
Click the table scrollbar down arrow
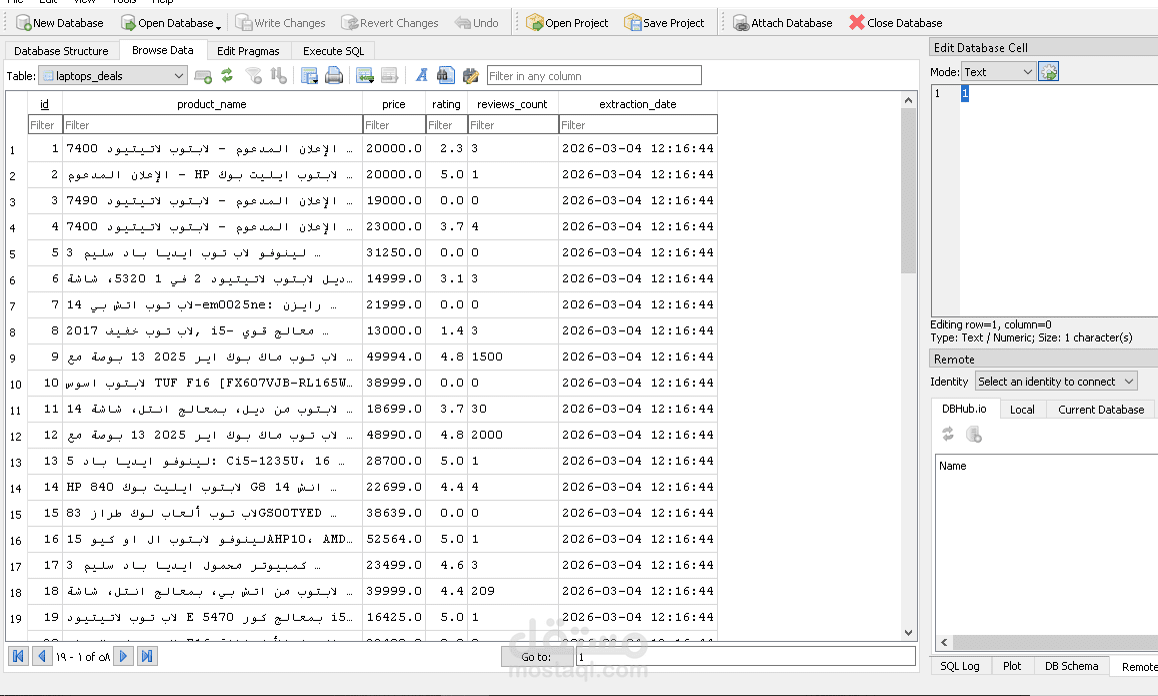point(908,632)
